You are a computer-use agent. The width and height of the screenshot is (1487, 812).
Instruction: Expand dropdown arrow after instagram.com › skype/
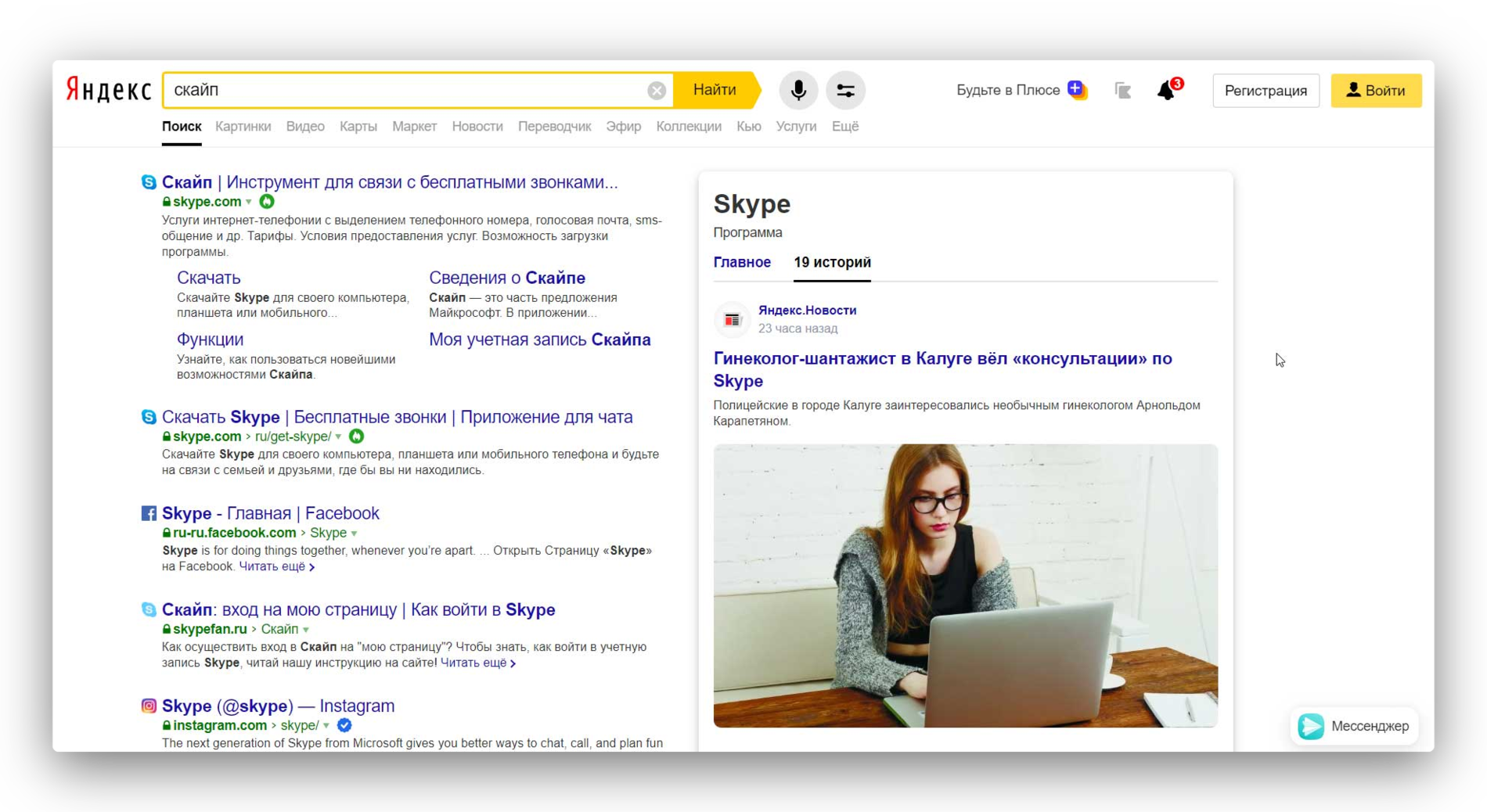click(326, 726)
